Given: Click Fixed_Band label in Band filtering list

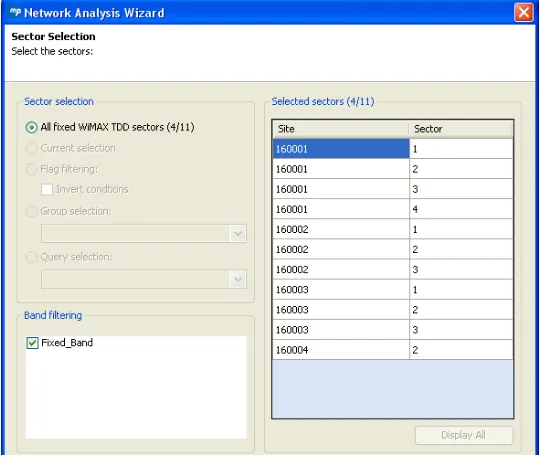Looking at the screenshot, I should [67, 343].
